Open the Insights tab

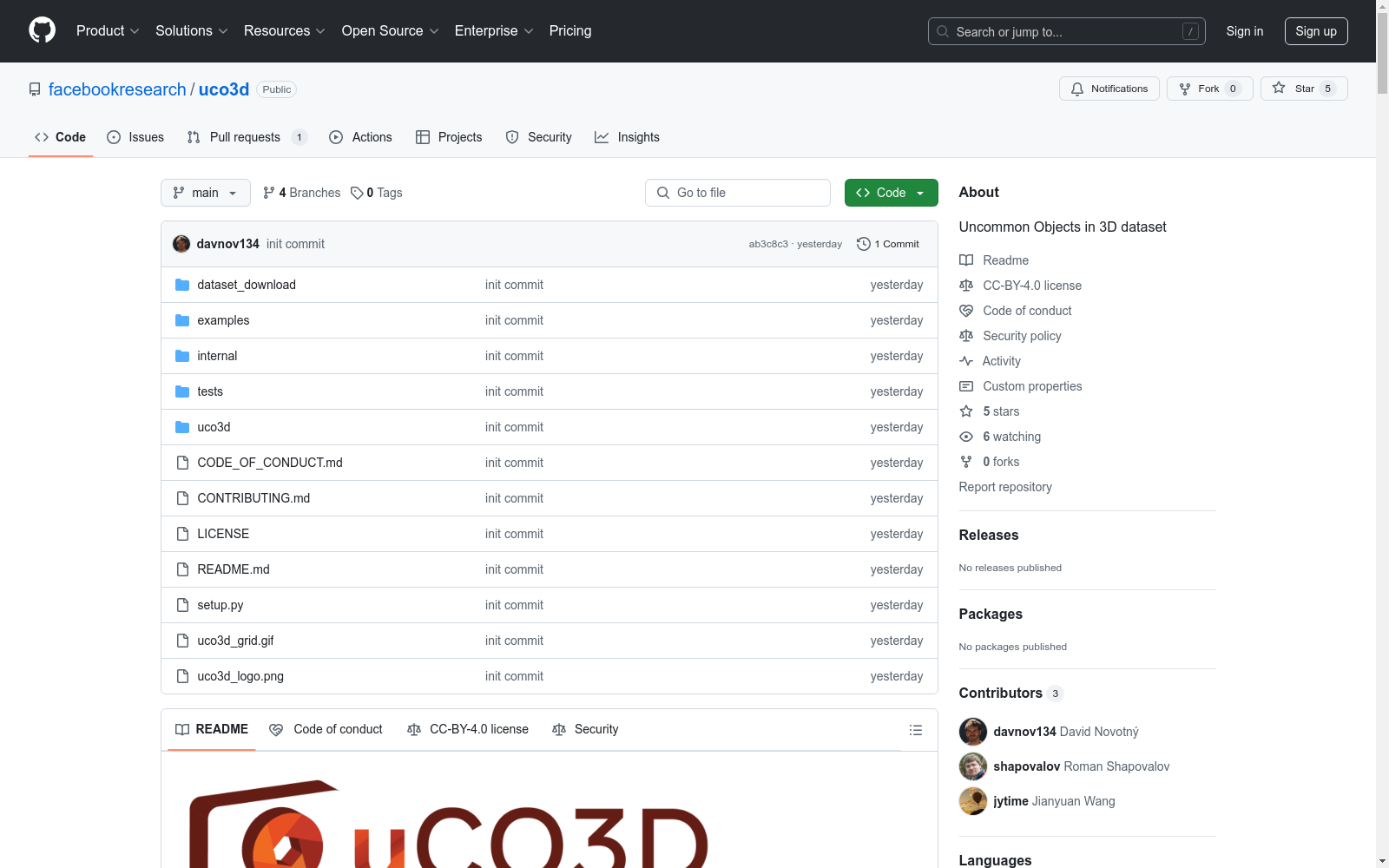pyautogui.click(x=627, y=137)
